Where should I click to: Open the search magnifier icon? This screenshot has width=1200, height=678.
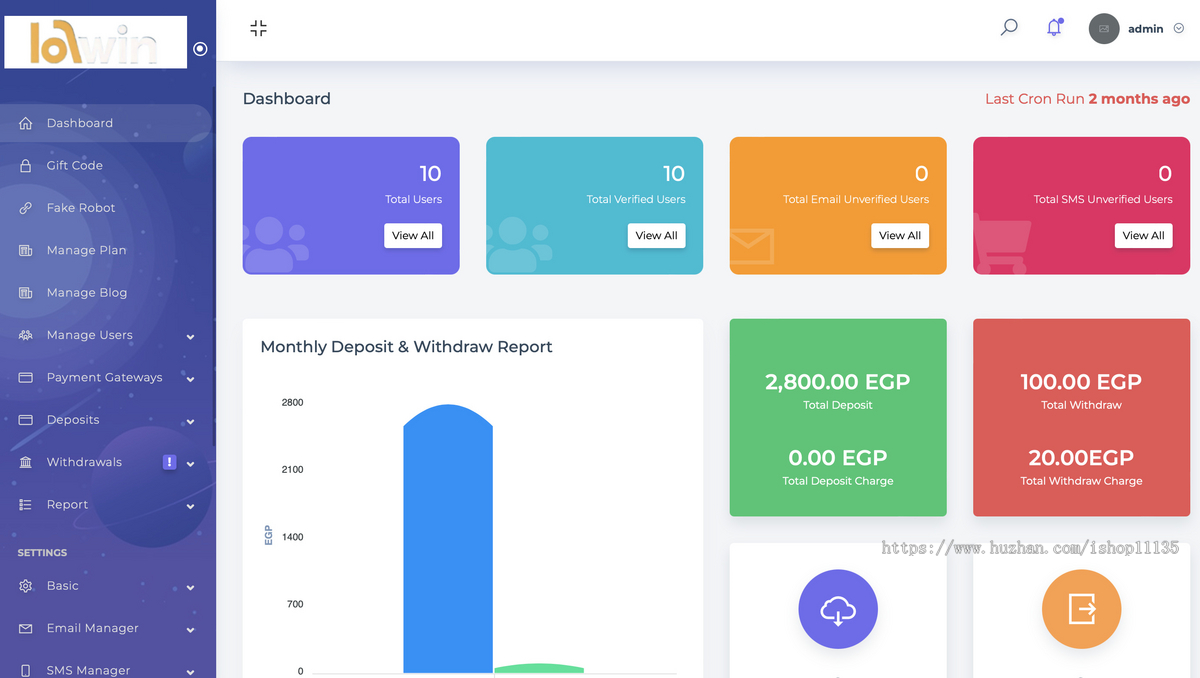pyautogui.click(x=1009, y=28)
